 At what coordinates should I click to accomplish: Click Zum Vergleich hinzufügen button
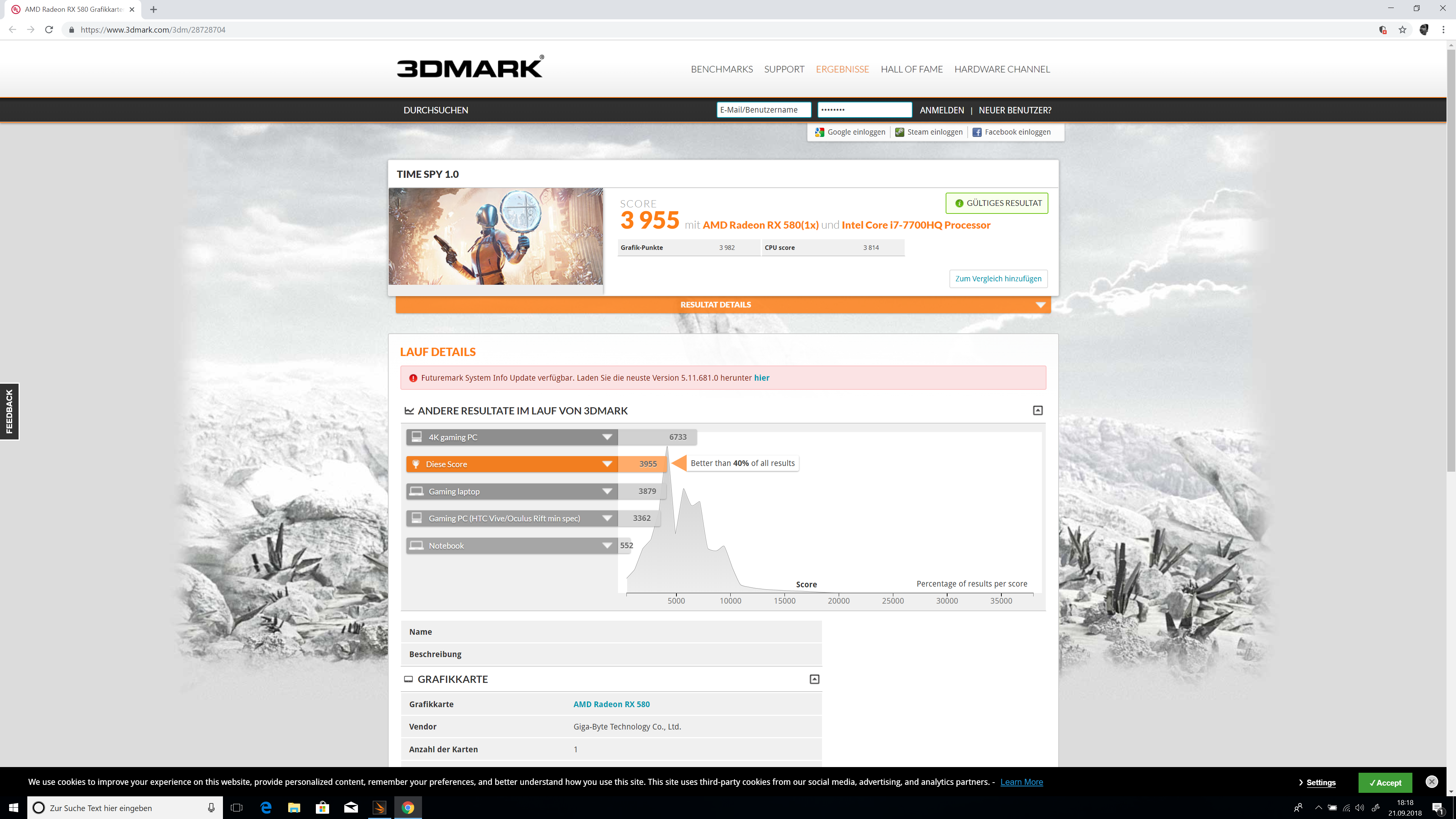coord(998,279)
